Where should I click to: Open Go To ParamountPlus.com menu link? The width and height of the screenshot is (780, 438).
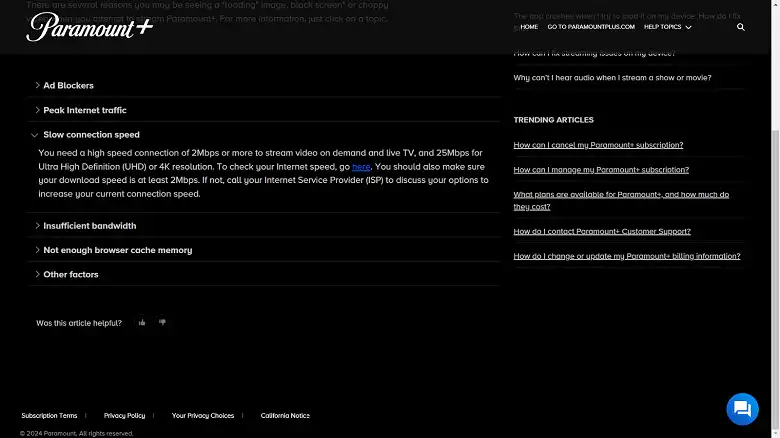[591, 27]
